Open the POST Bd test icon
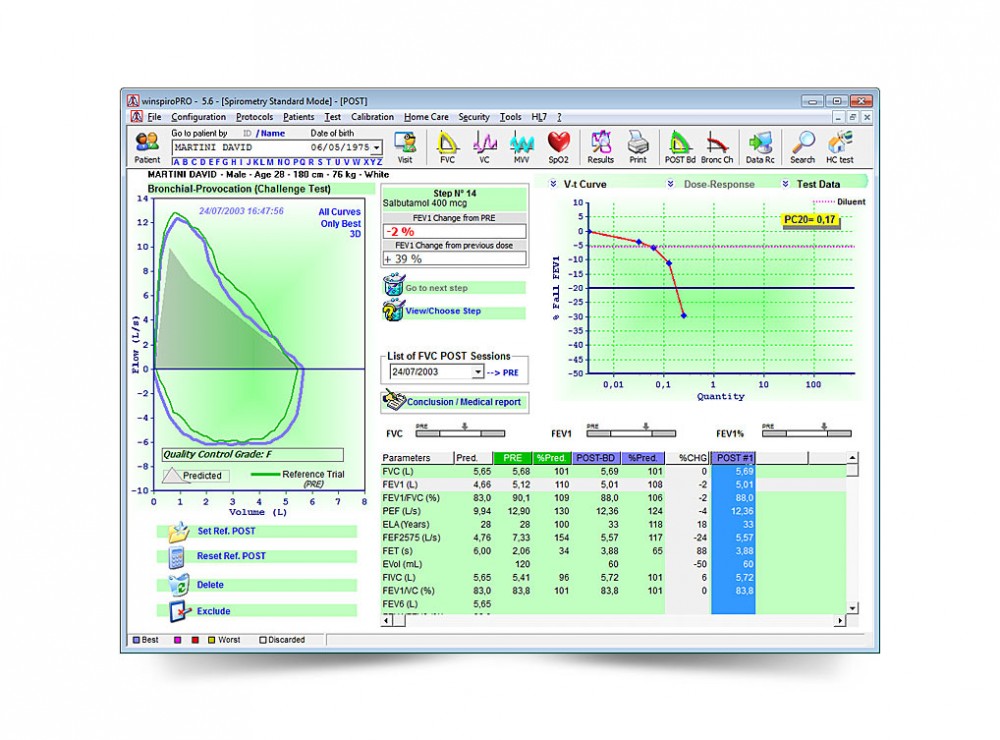 click(x=680, y=146)
